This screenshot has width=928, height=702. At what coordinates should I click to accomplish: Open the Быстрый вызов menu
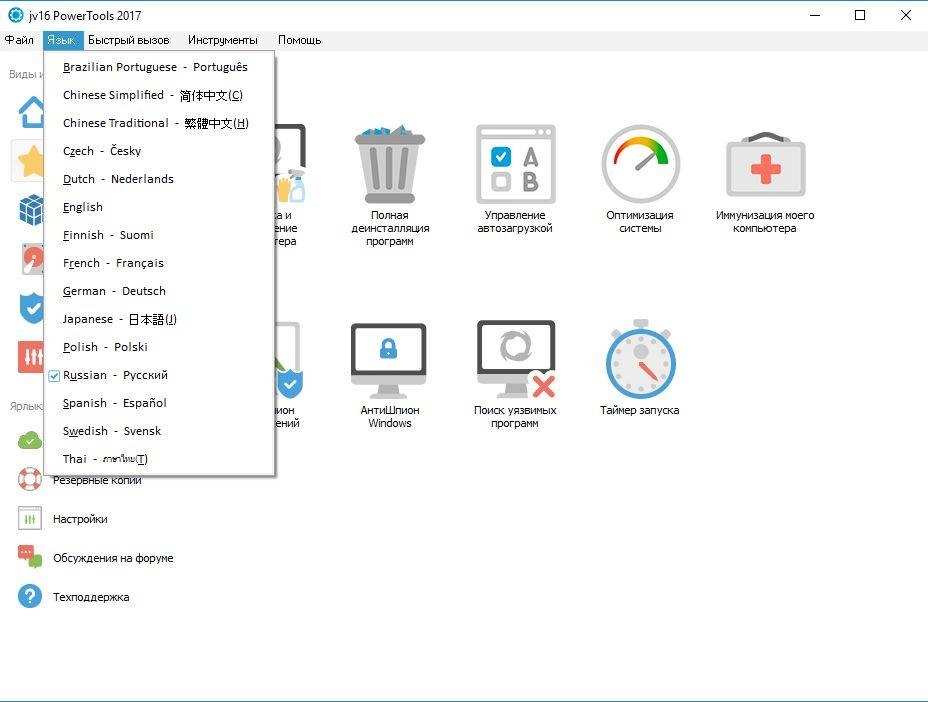click(x=128, y=40)
